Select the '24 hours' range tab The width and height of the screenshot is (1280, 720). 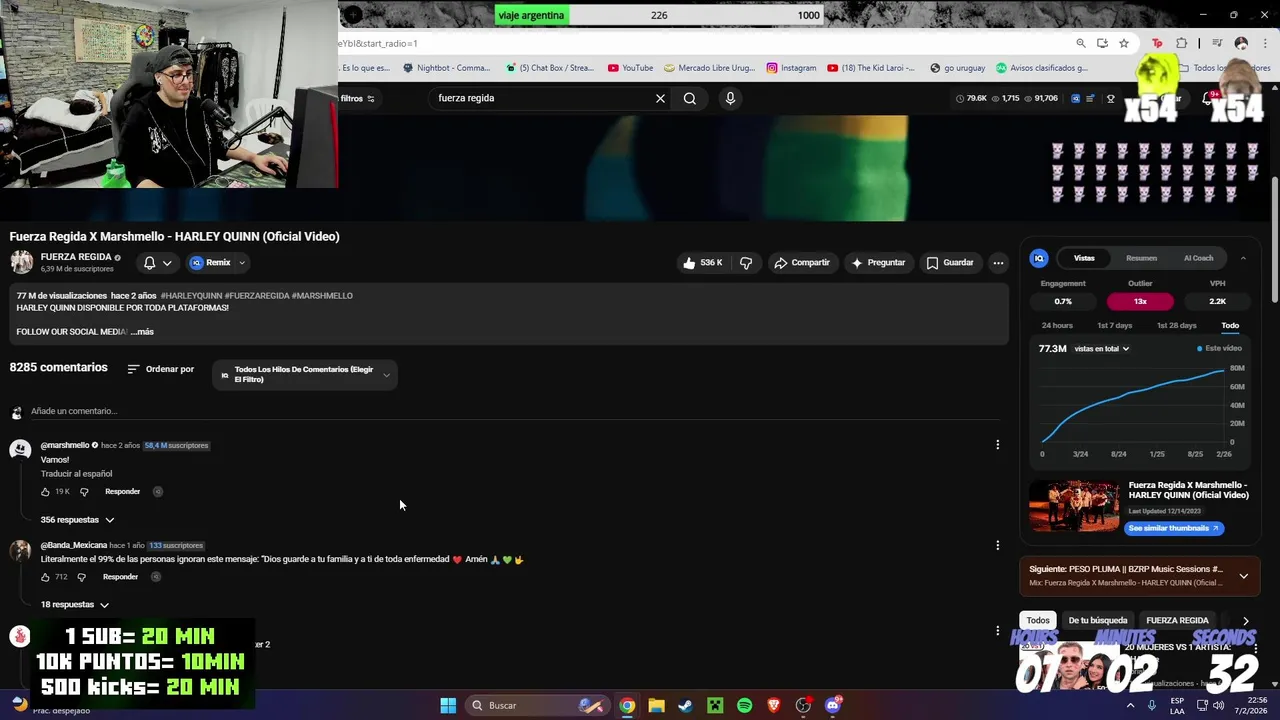(1057, 326)
